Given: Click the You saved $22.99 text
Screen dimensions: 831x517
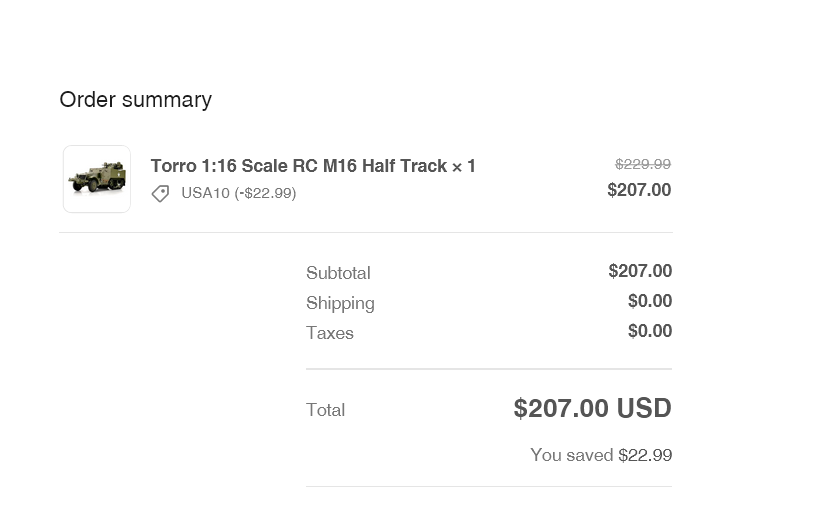Looking at the screenshot, I should click(x=601, y=455).
